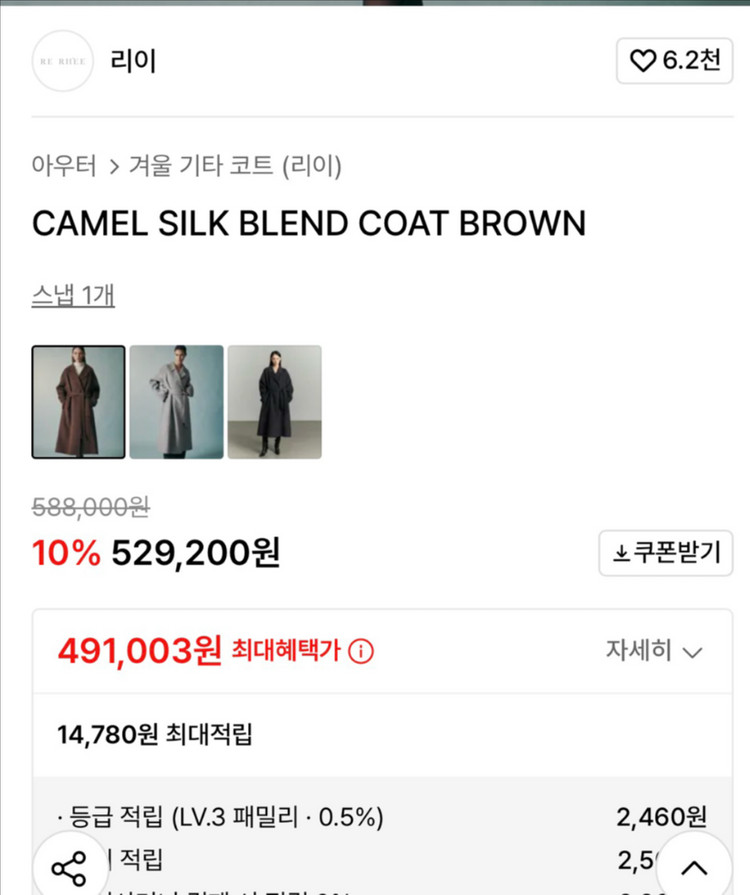Expand the 자세히 chevron

coord(692,653)
